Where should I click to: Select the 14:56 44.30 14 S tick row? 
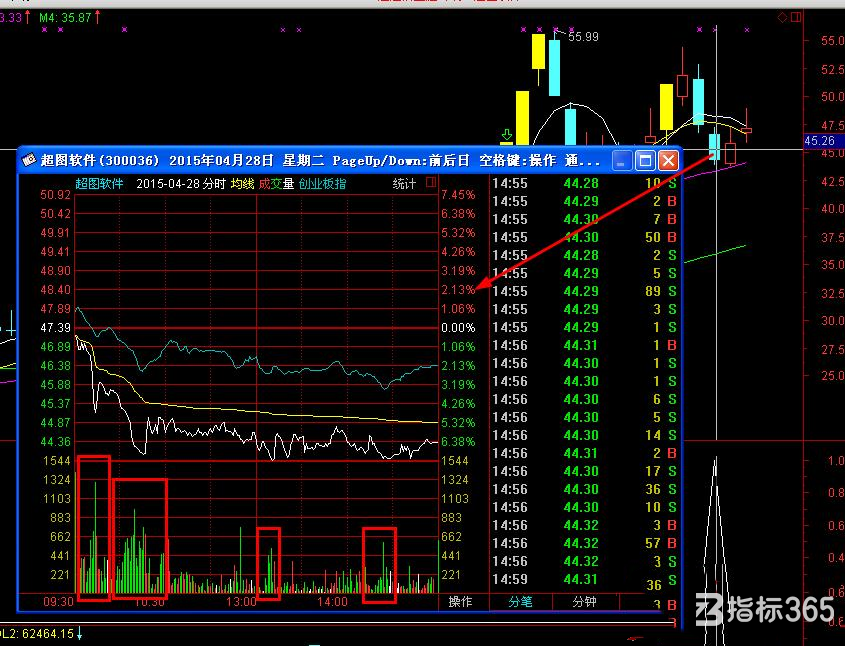585,435
